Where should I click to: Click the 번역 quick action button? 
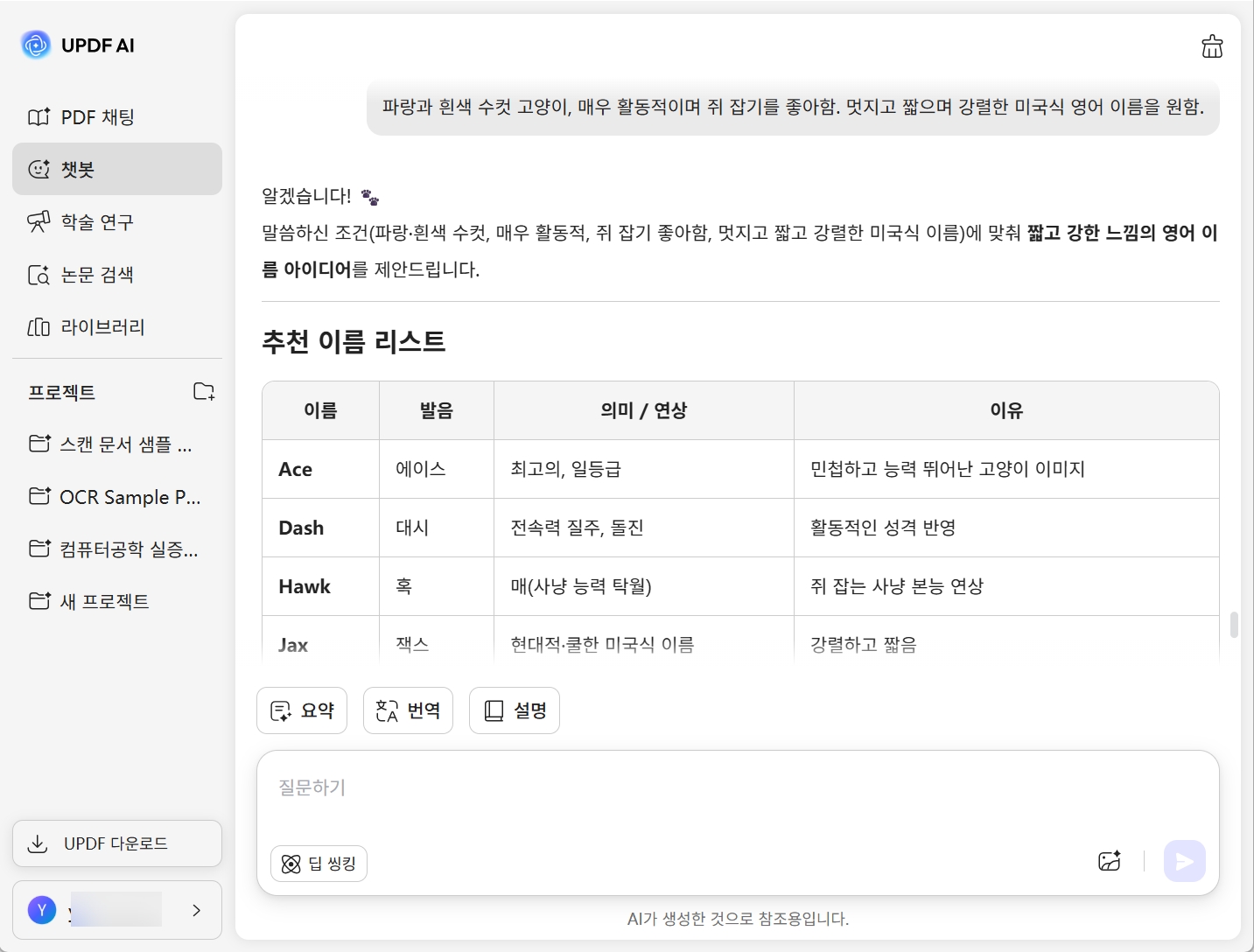pos(408,710)
